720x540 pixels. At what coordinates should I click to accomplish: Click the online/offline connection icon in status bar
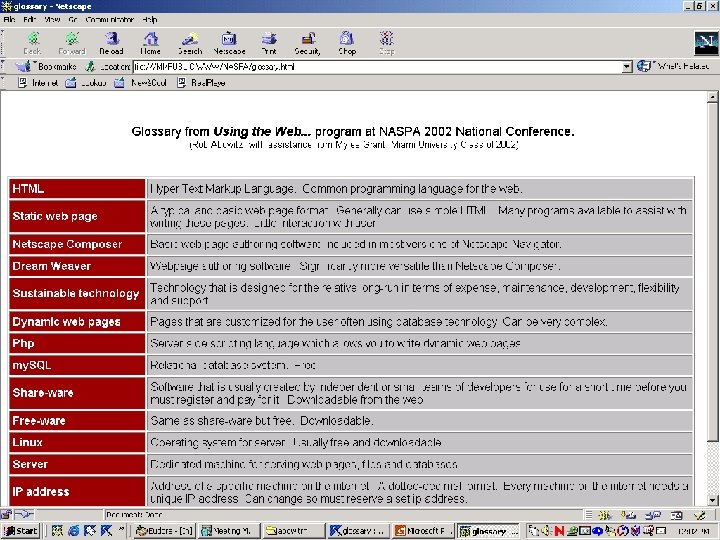point(24,514)
